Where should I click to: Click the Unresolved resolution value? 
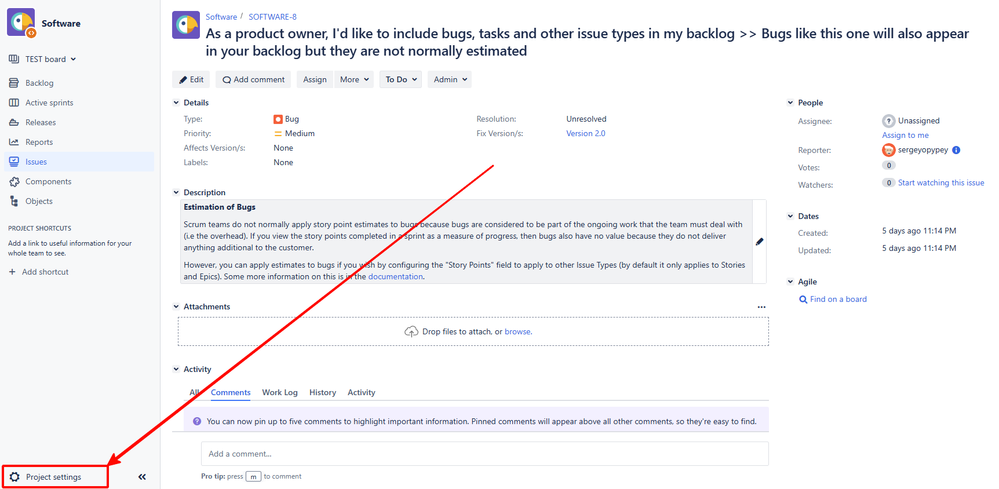(x=586, y=119)
